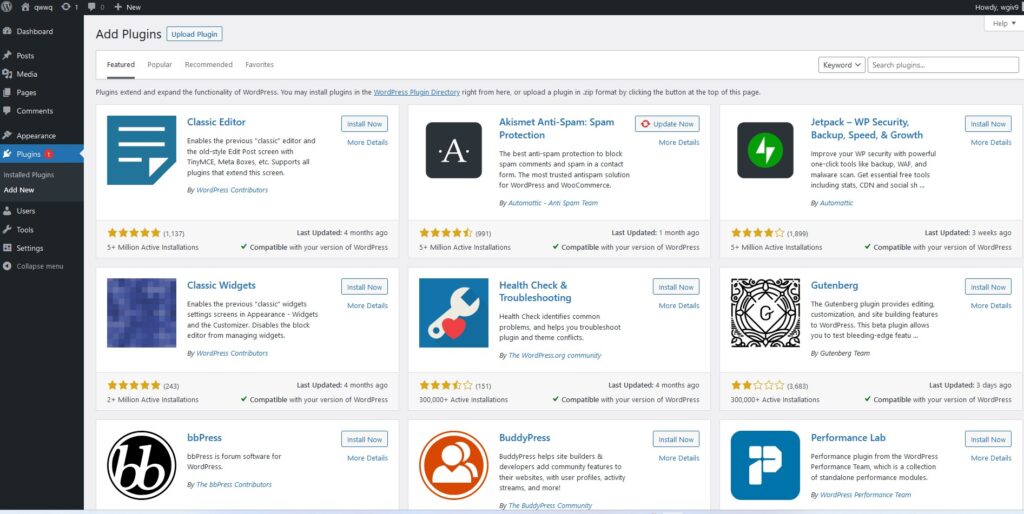Viewport: 1024px width, 514px height.
Task: Switch to the Popular tab
Action: click(159, 65)
